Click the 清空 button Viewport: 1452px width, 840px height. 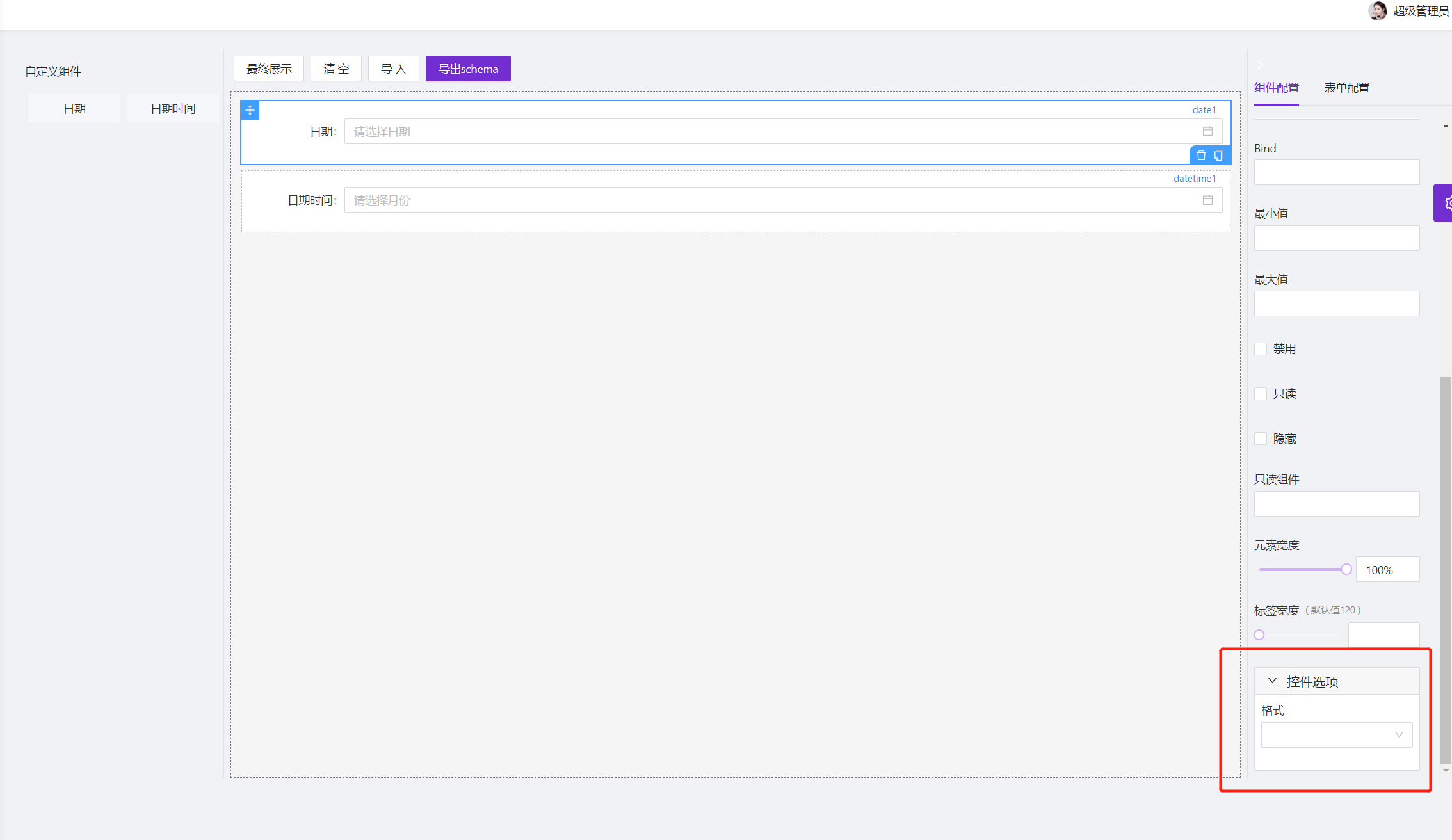(336, 69)
